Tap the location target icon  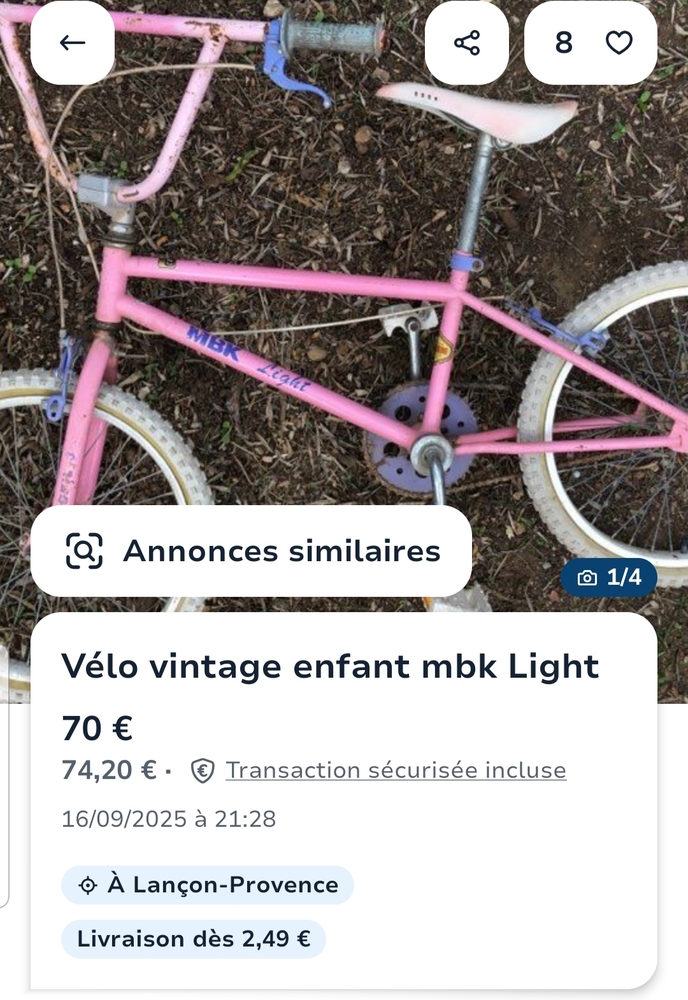(87, 885)
